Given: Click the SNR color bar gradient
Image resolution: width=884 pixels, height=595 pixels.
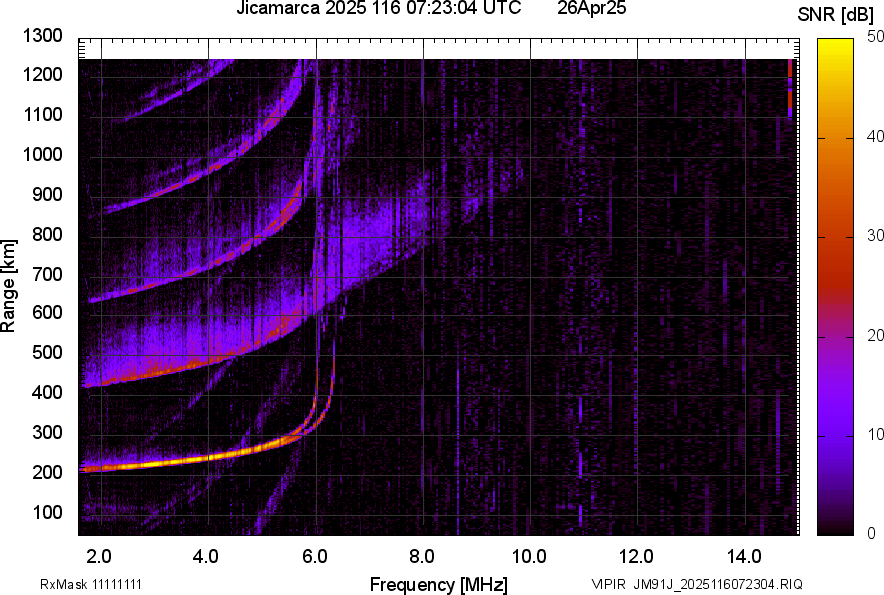Looking at the screenshot, I should click(x=836, y=287).
